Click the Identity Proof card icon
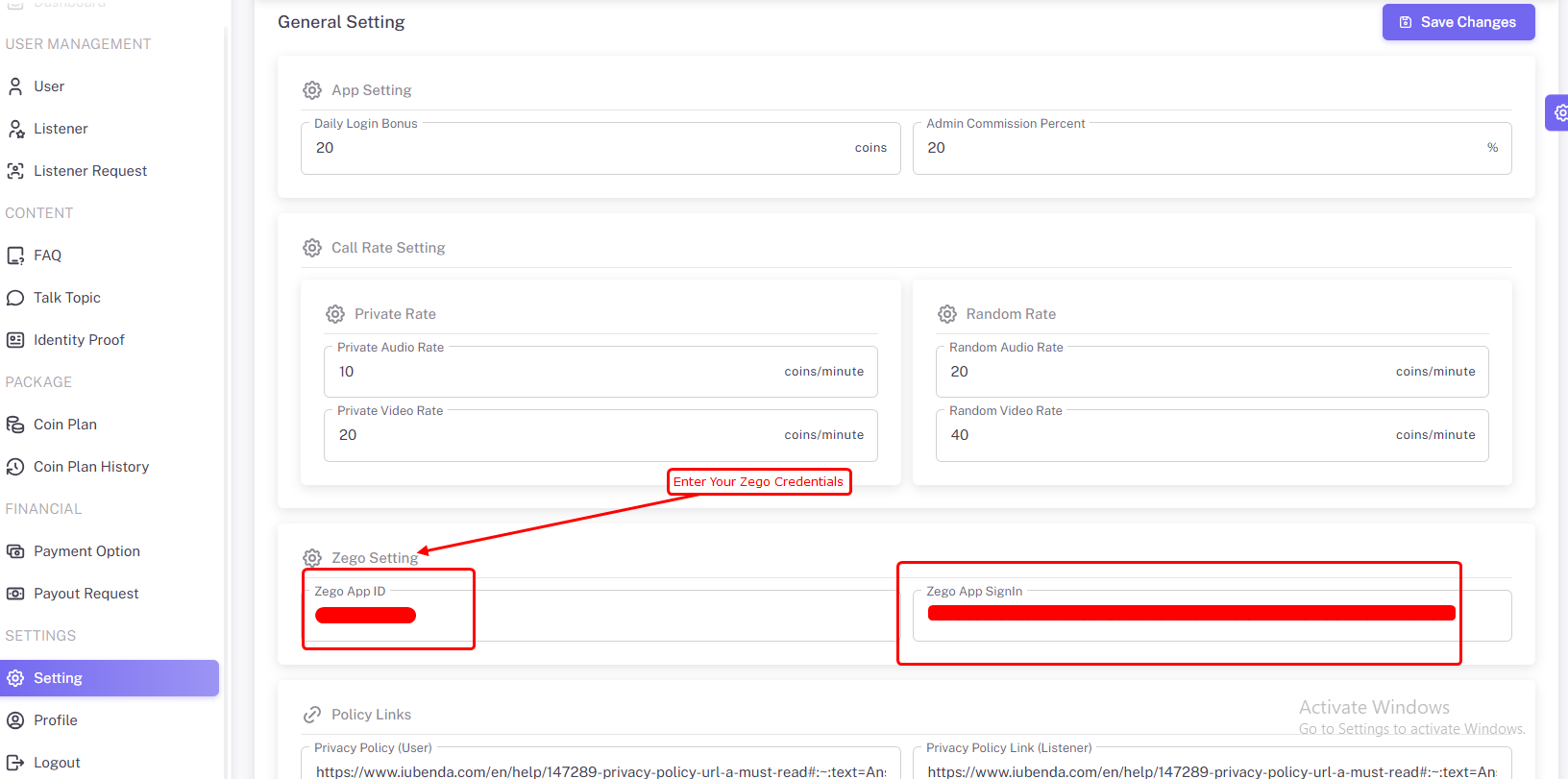The height and width of the screenshot is (779, 1568). (x=15, y=340)
